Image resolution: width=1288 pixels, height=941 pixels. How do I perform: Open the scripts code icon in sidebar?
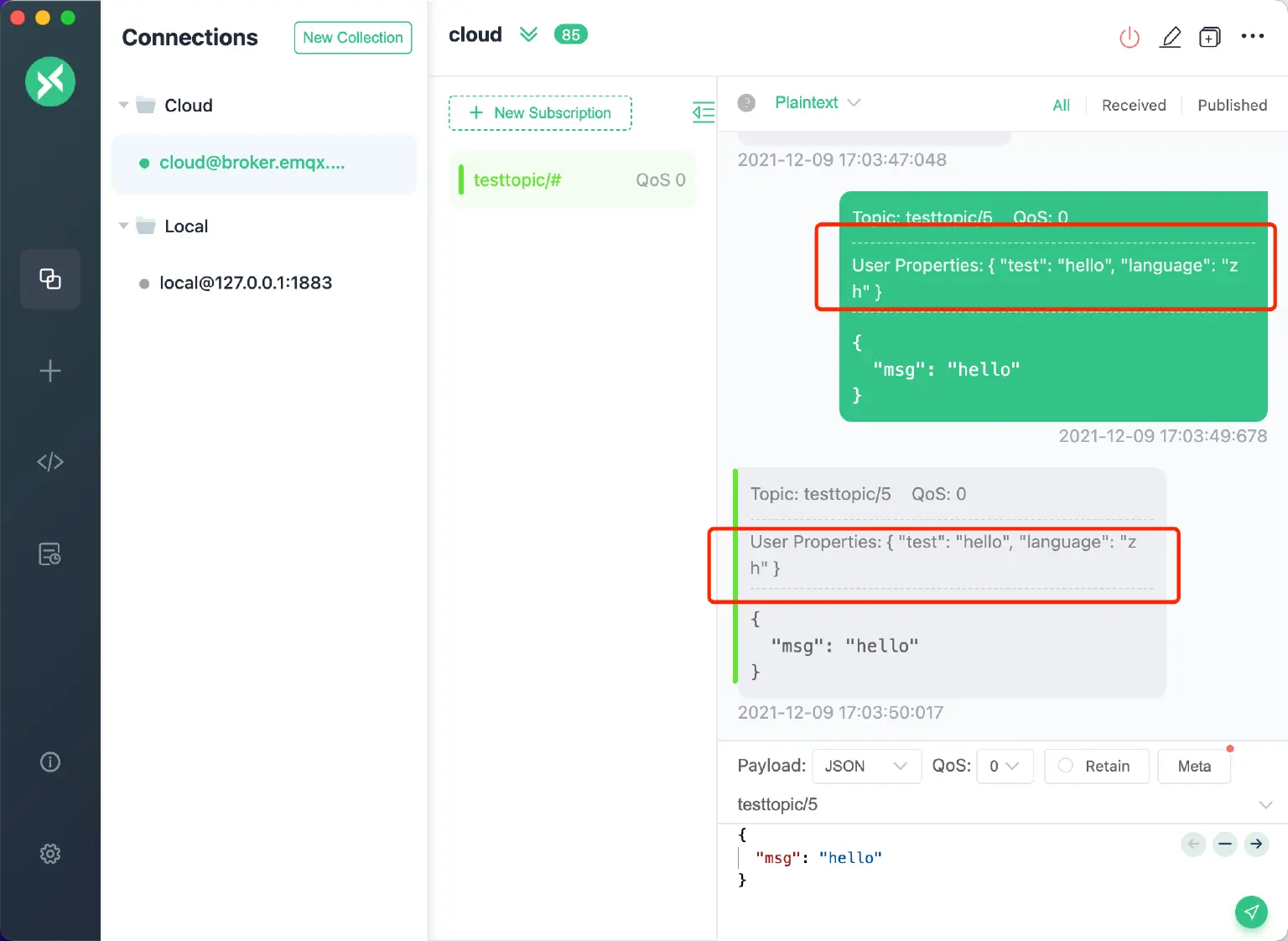pos(50,462)
